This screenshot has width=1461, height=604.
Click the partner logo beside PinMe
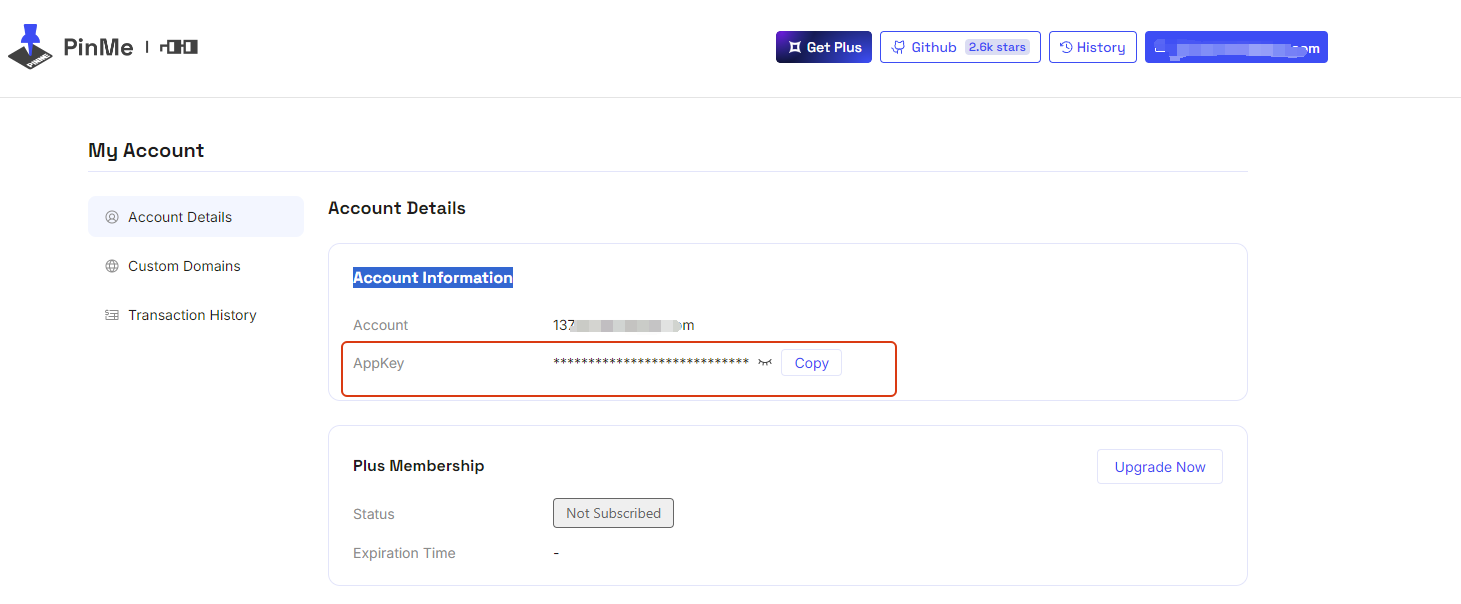click(x=179, y=47)
